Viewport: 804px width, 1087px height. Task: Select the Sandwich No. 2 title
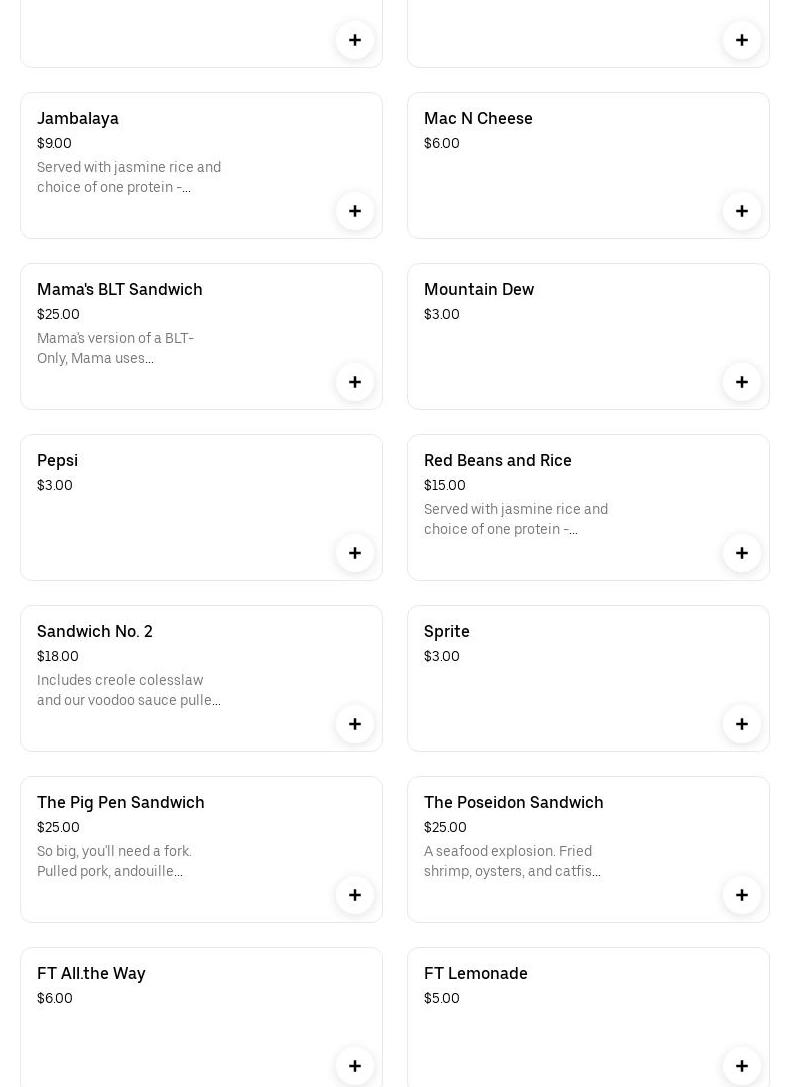[x=95, y=631]
